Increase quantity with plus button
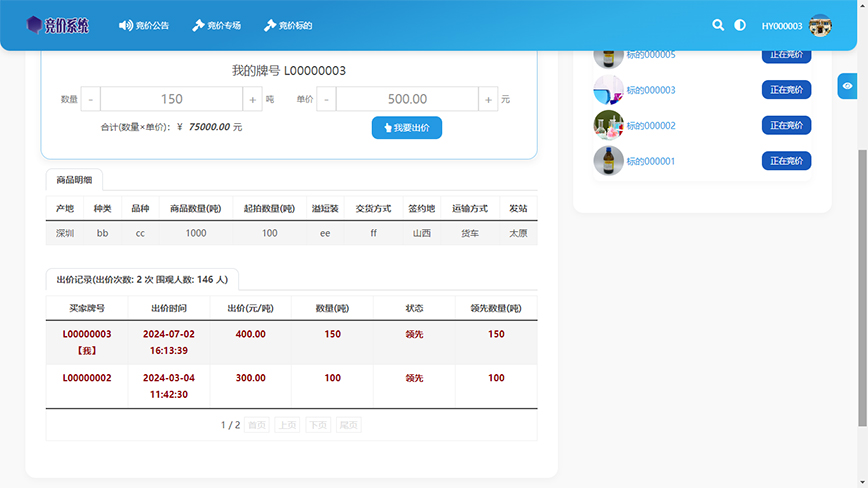Screen dimensions: 868x488 pos(252,99)
